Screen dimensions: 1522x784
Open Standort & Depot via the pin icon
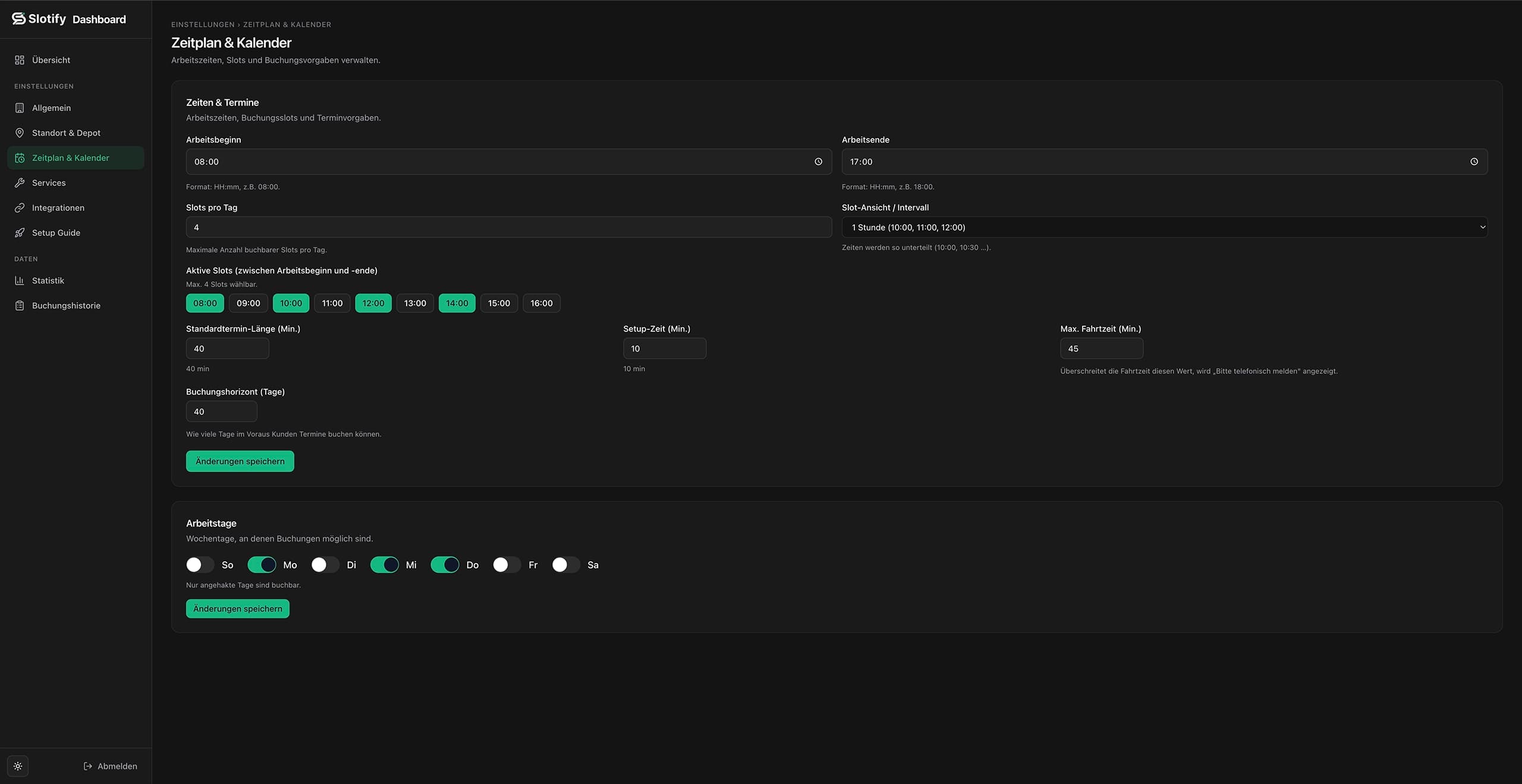pos(20,133)
